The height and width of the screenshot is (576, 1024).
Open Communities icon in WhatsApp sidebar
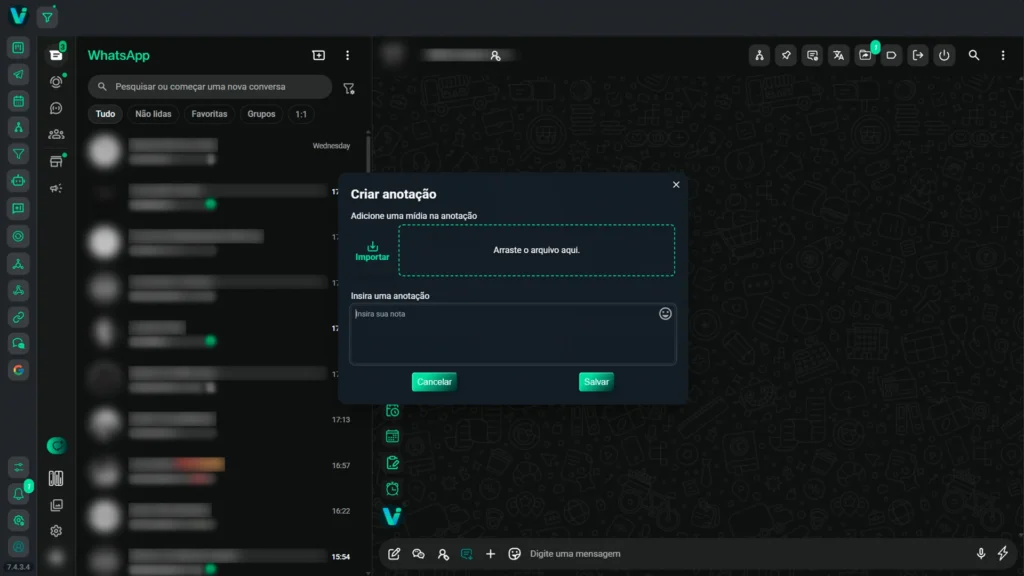point(56,134)
